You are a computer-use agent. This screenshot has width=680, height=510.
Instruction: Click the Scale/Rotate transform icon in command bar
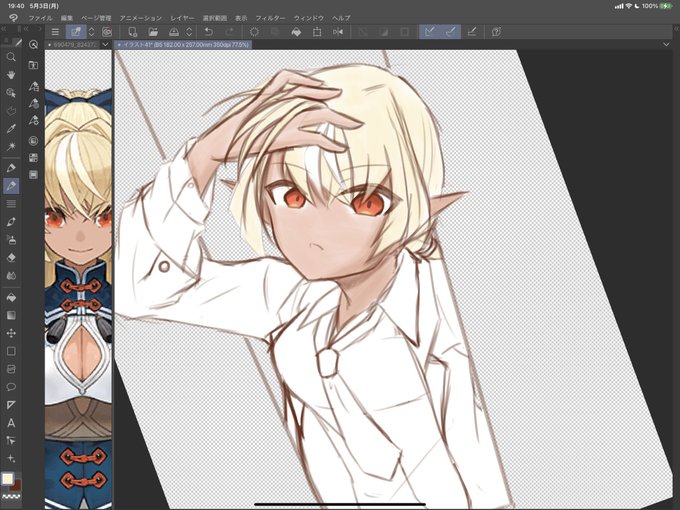point(317,32)
